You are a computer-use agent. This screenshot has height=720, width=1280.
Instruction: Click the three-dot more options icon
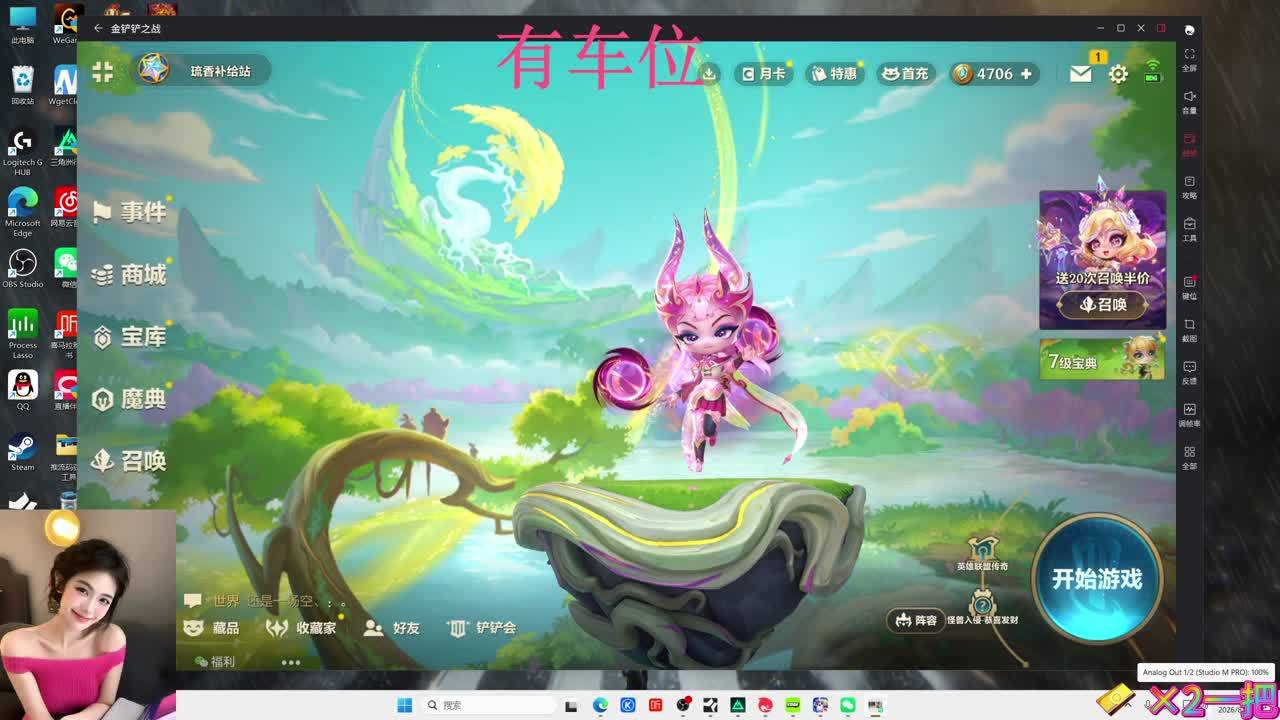pyautogui.click(x=291, y=662)
